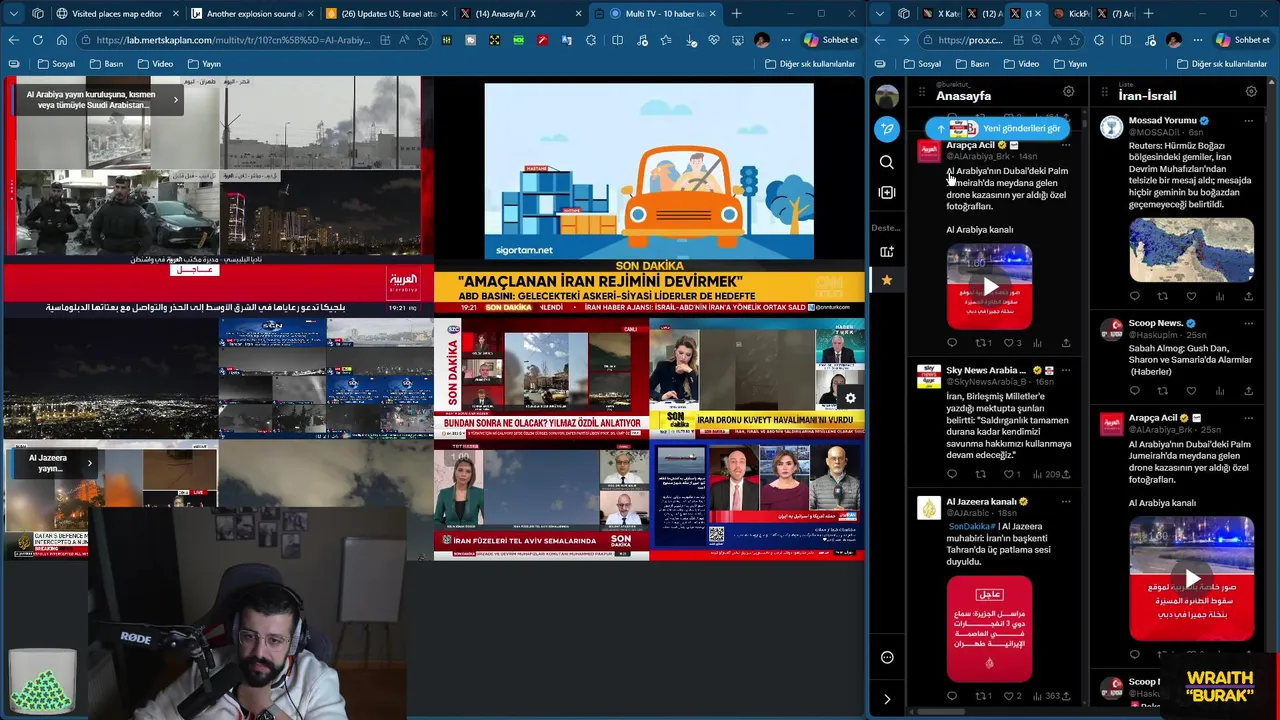This screenshot has width=1280, height=720.
Task: Select the starred deck icon in X sidebar
Action: (x=887, y=280)
